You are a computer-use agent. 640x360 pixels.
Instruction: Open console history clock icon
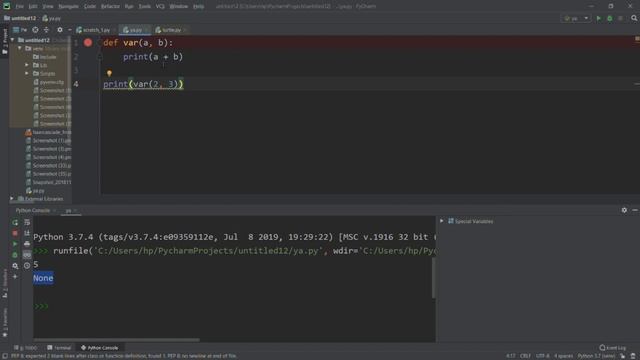[27, 266]
